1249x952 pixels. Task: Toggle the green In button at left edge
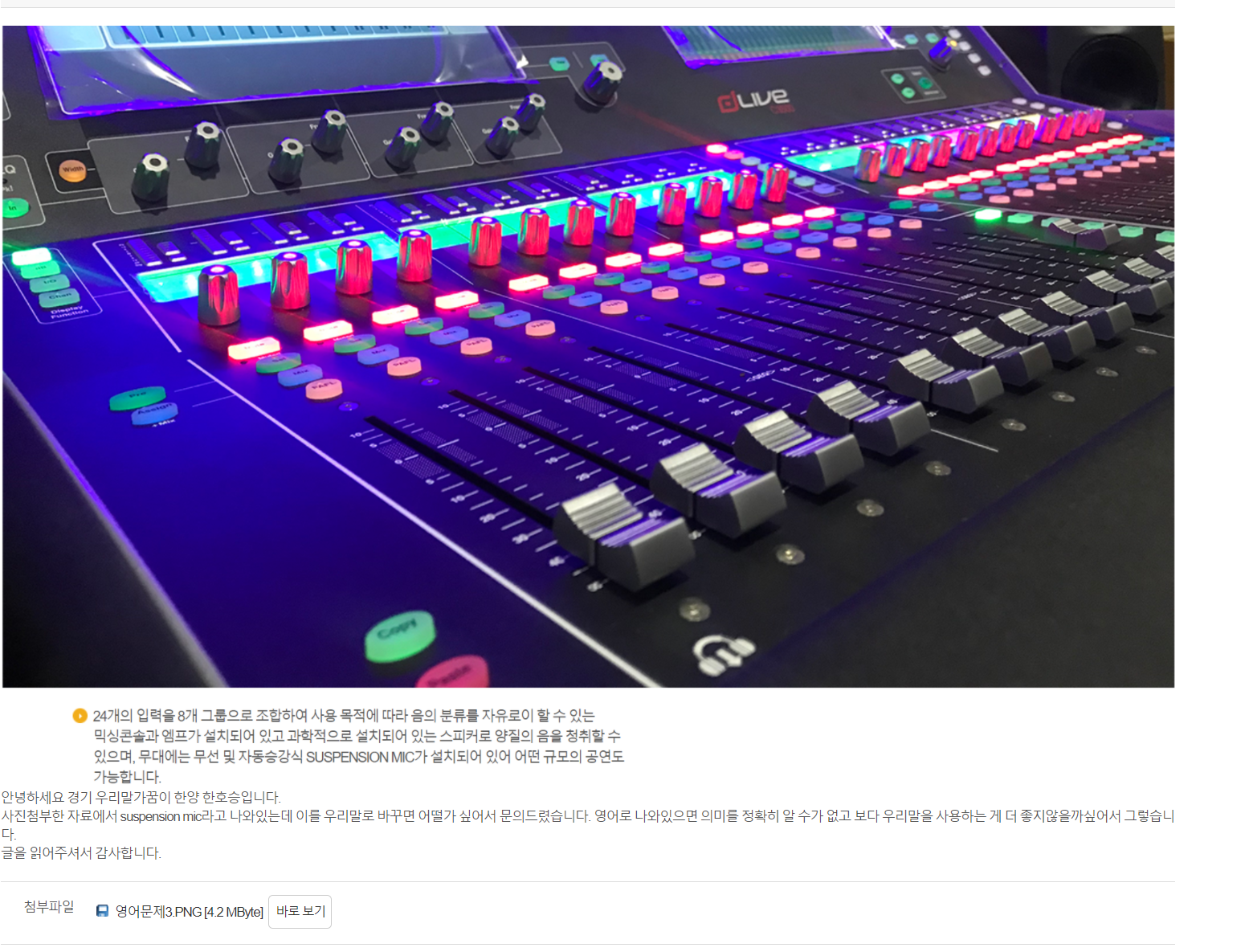14,207
